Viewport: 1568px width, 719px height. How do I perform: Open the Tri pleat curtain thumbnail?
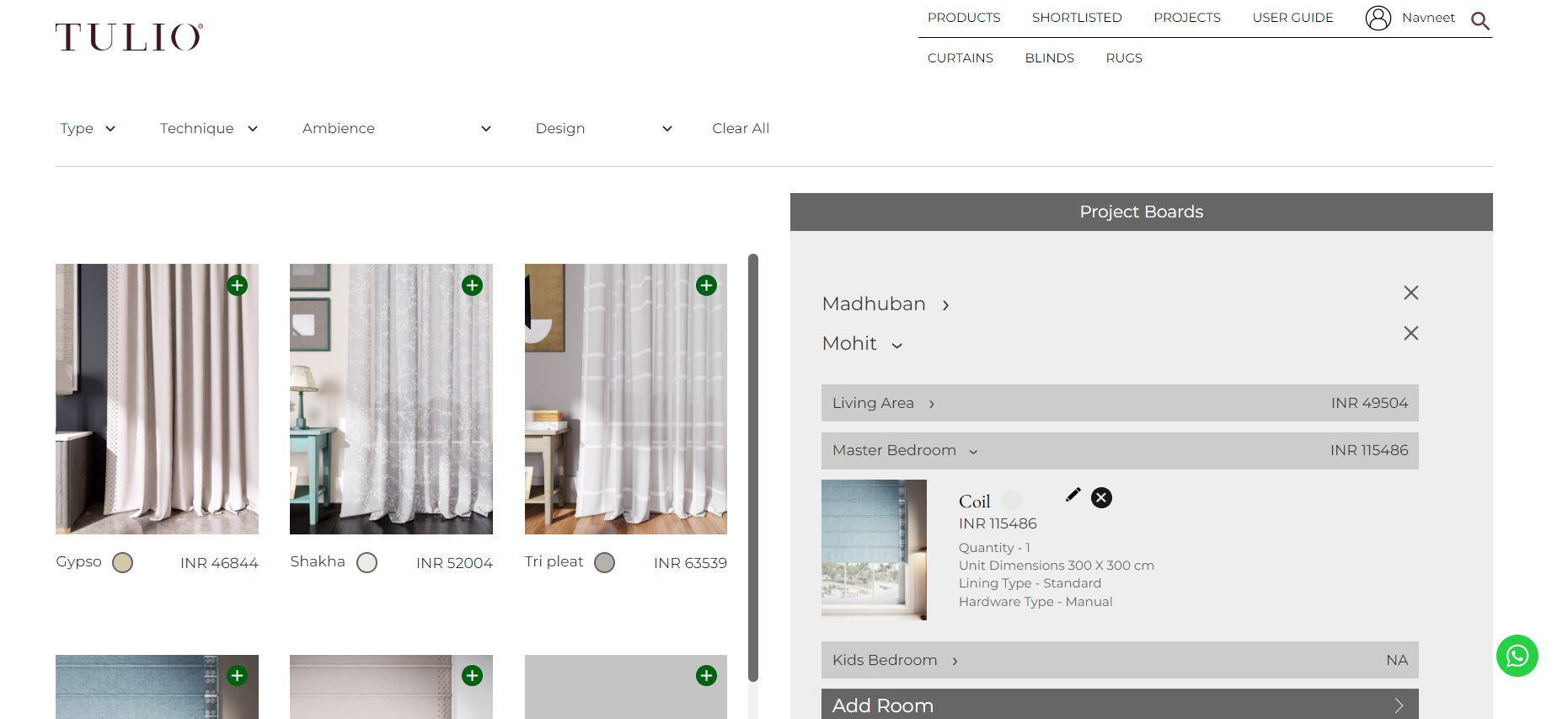click(625, 399)
